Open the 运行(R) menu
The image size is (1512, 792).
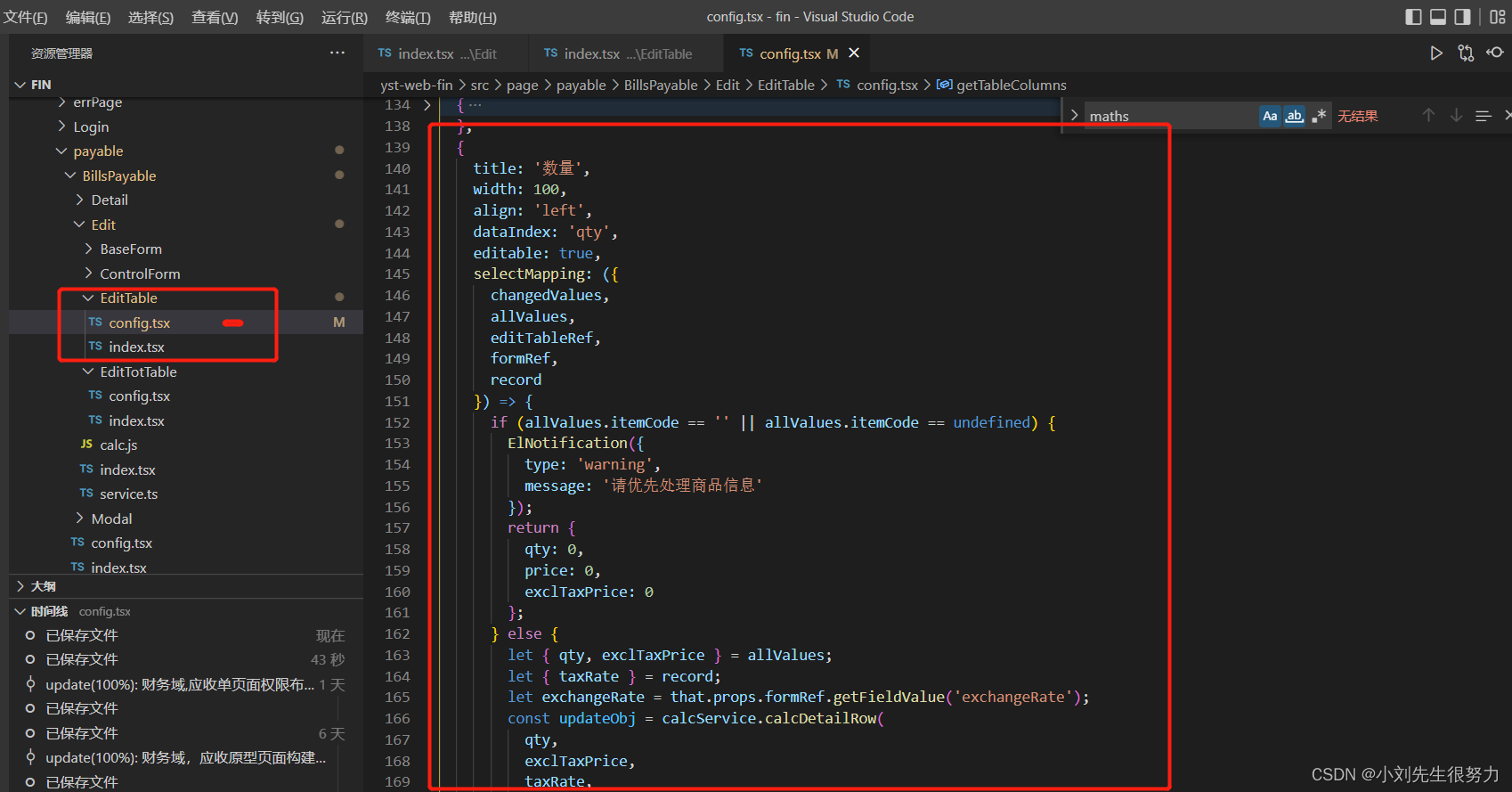[x=344, y=17]
